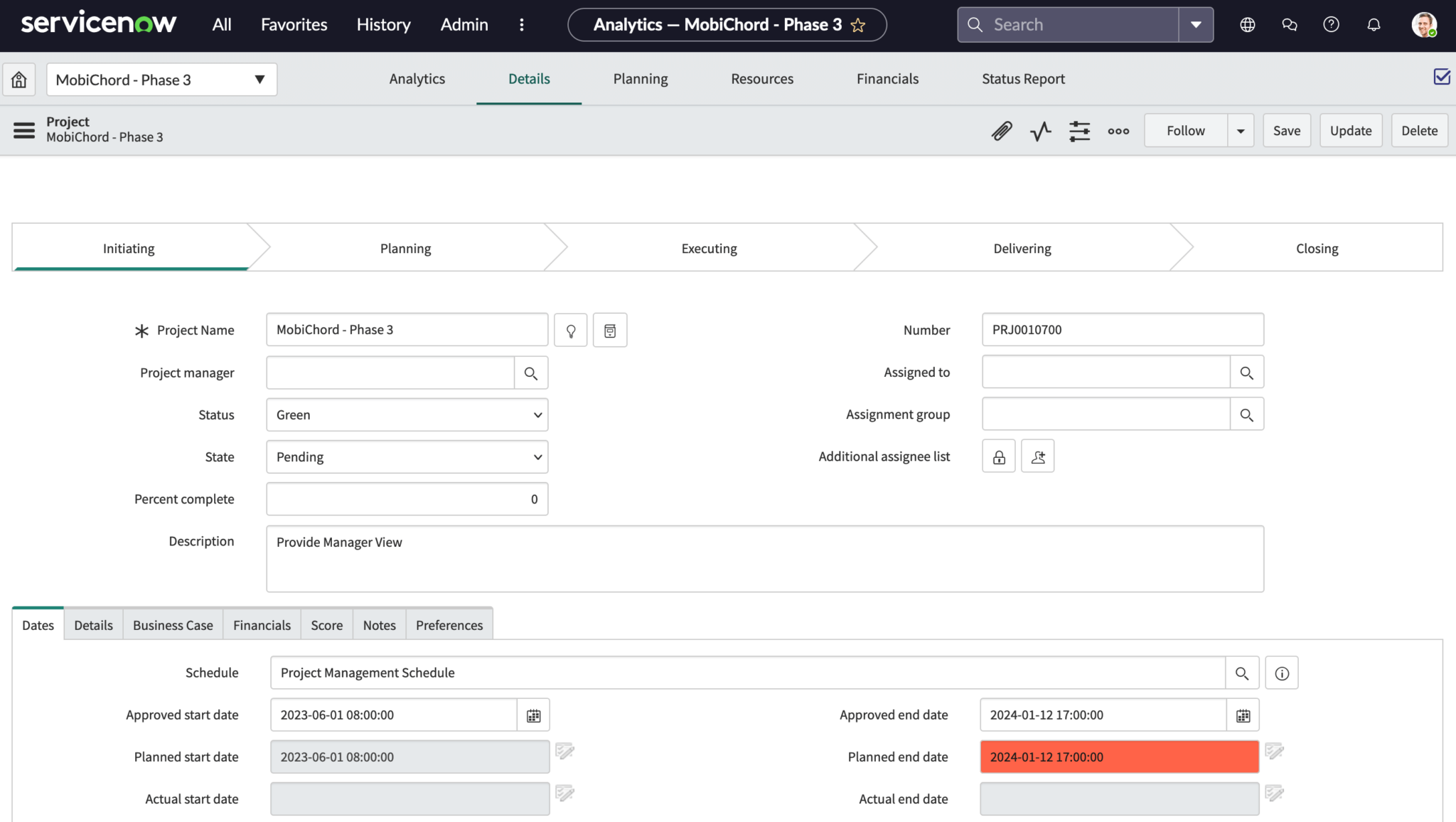Open the Favorites menu
Viewport: 1456px width, 822px height.
pos(294,25)
